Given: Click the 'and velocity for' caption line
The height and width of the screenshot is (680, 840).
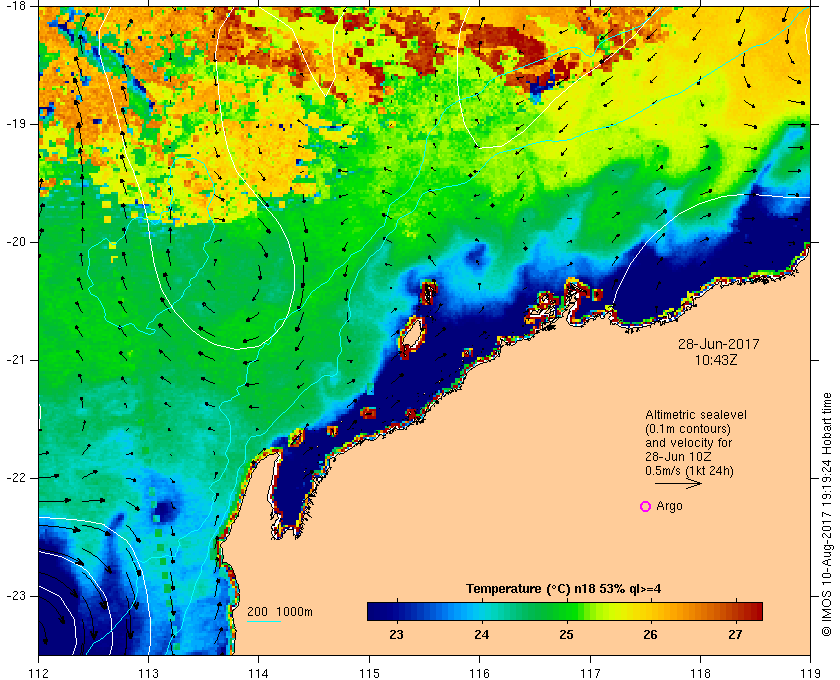Looking at the screenshot, I should [x=688, y=443].
